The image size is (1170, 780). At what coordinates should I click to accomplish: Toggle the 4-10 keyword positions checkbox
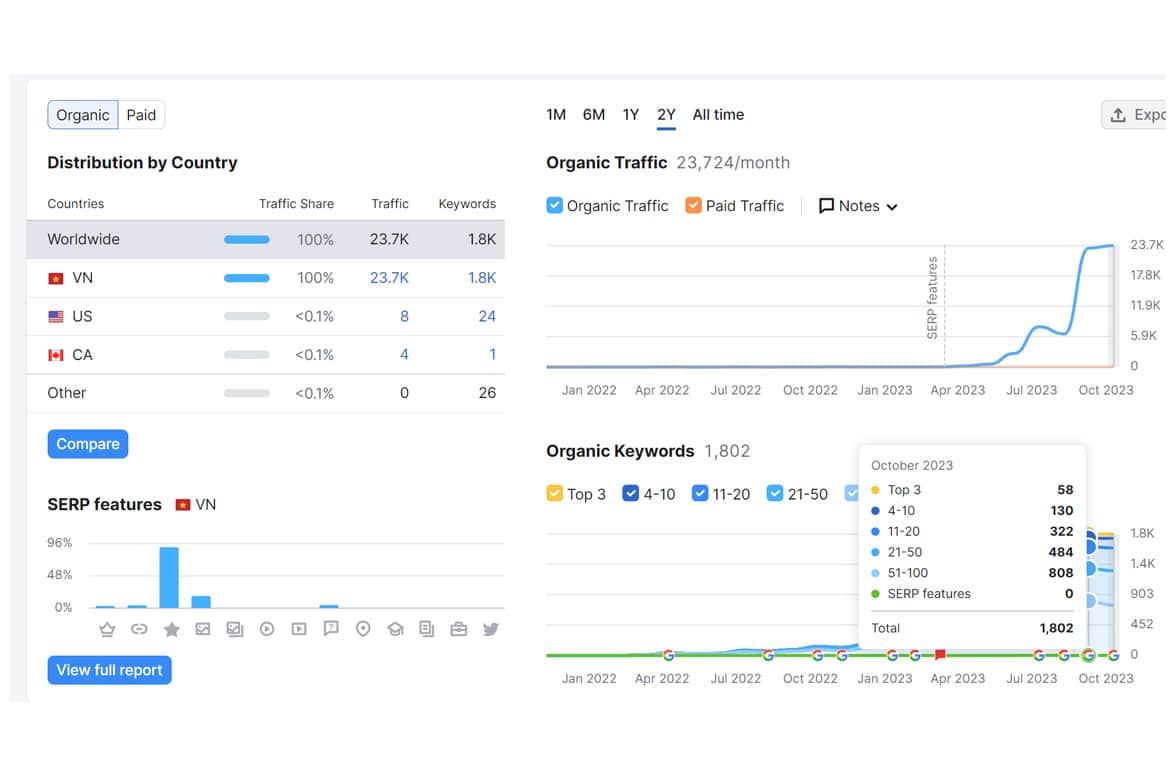click(x=631, y=493)
